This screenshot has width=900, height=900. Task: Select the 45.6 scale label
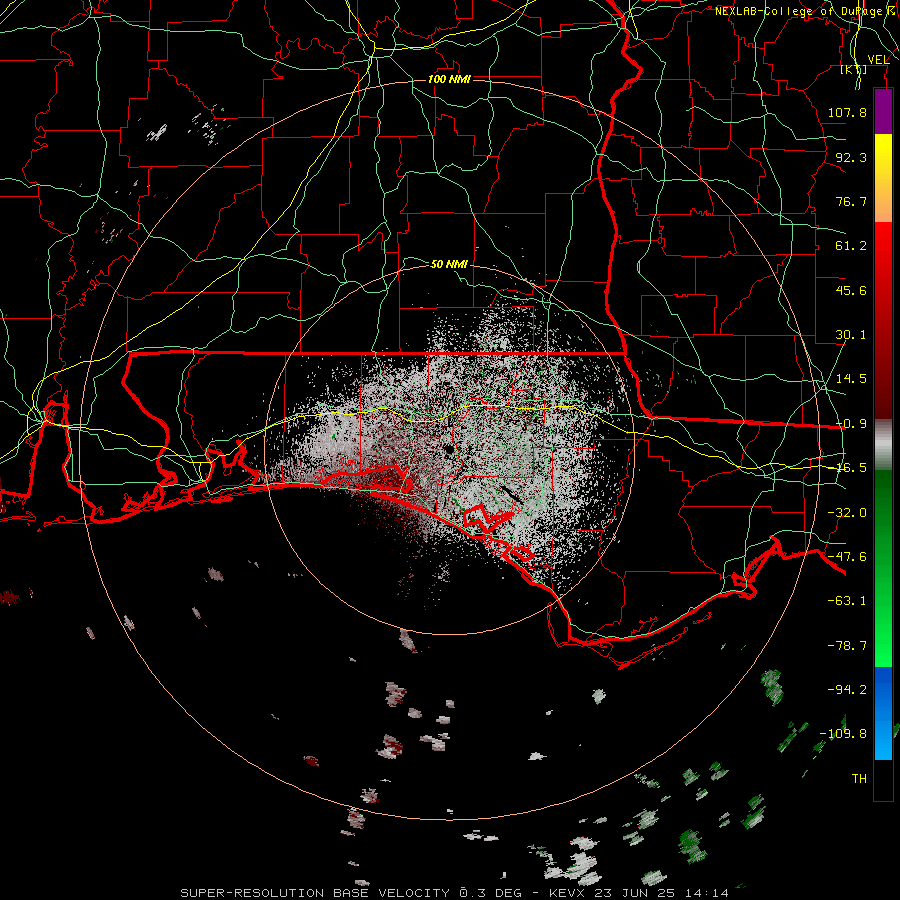[851, 290]
